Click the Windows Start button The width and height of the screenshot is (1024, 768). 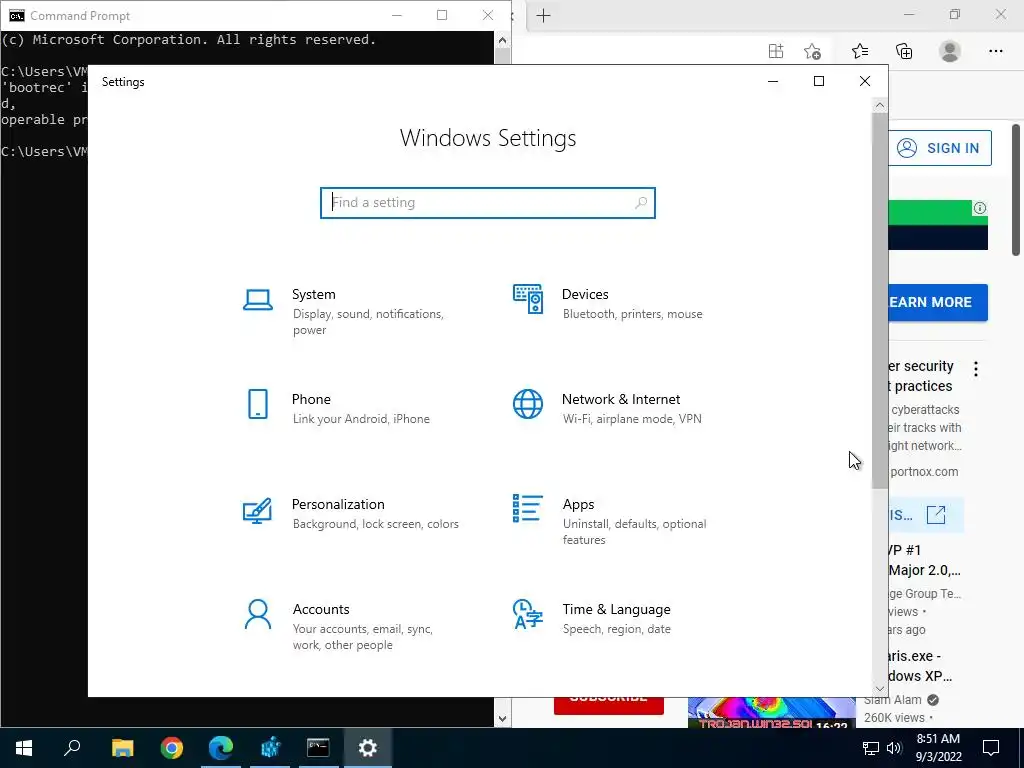(24, 748)
